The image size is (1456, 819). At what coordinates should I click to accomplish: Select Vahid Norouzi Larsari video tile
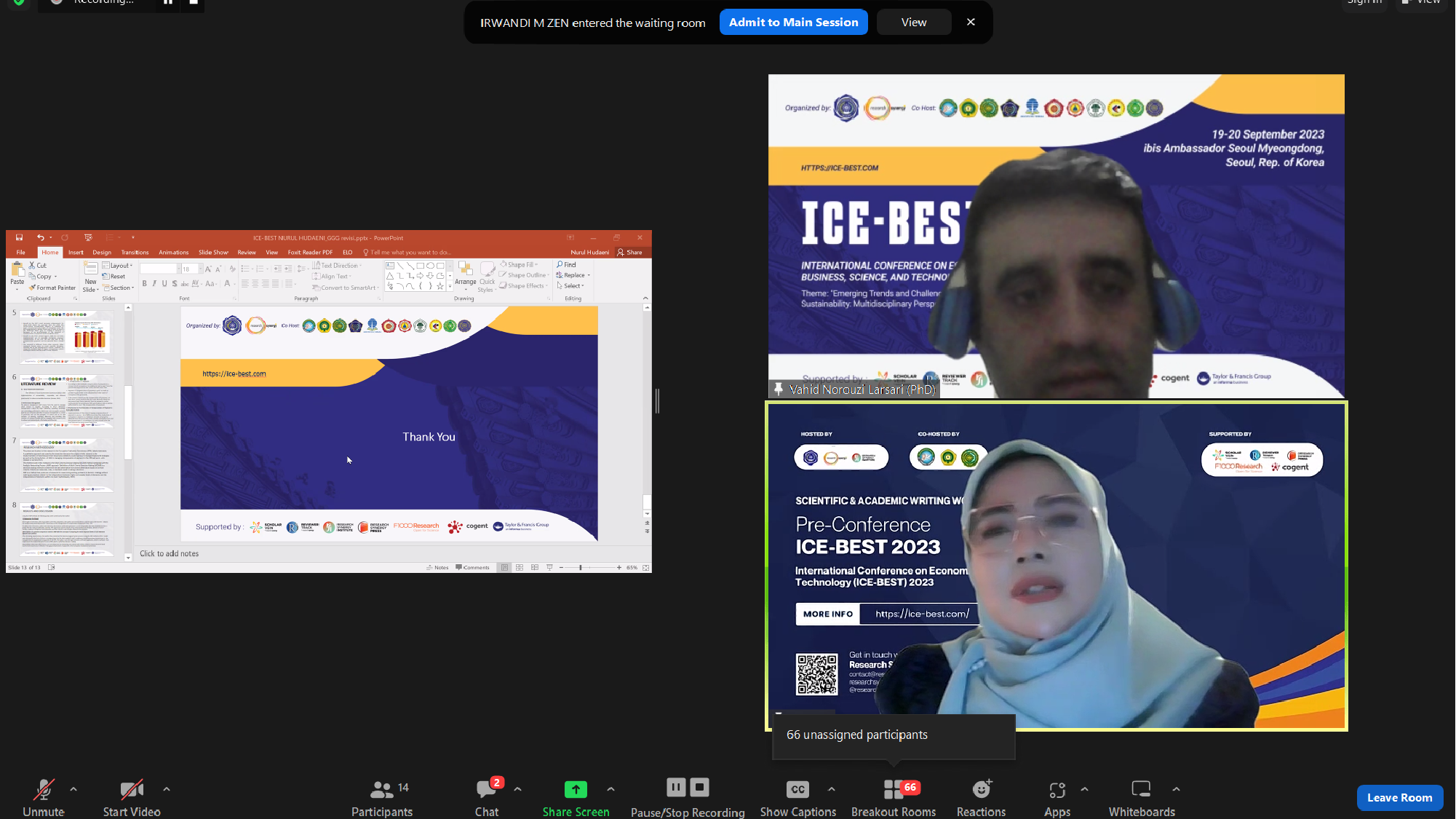1056,236
